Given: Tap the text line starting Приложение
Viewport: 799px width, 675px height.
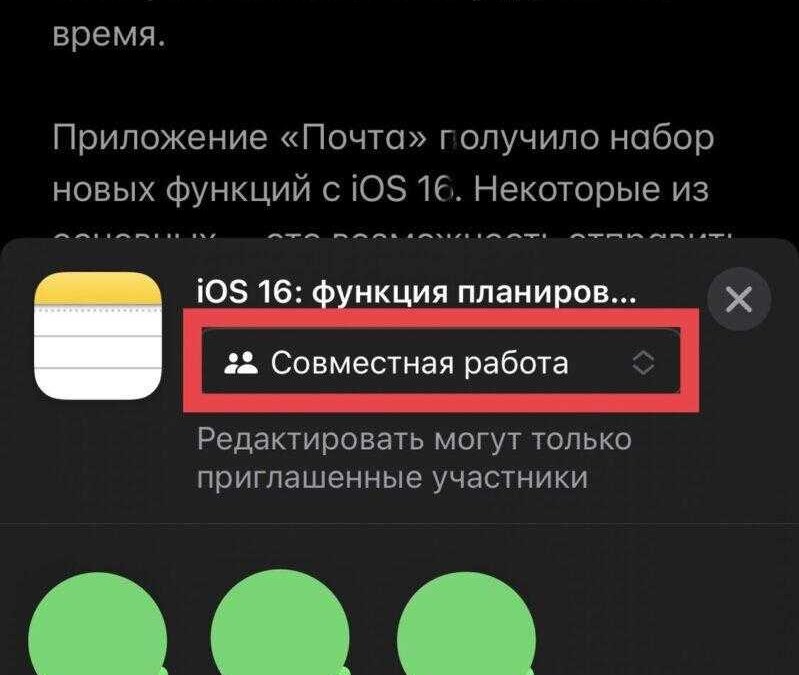Looking at the screenshot, I should click(x=383, y=139).
